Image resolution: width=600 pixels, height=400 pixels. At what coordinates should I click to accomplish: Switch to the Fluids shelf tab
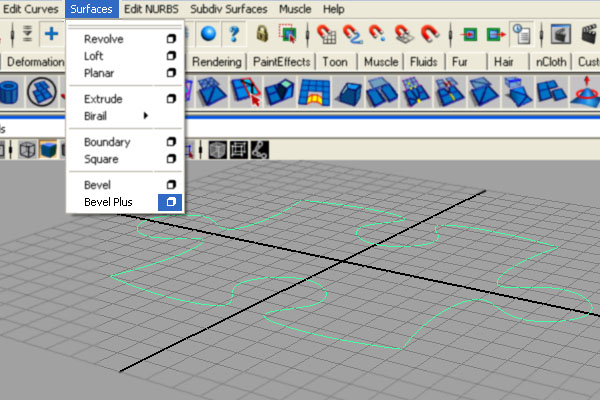(423, 62)
